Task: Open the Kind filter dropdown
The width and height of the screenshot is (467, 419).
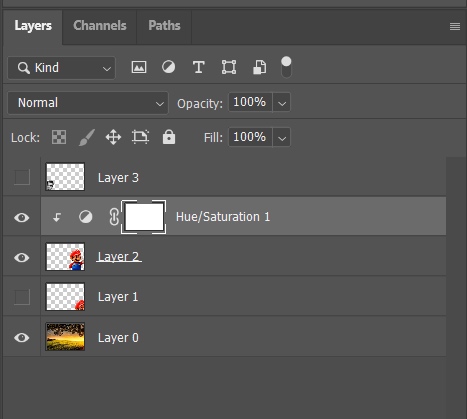Action: click(62, 68)
